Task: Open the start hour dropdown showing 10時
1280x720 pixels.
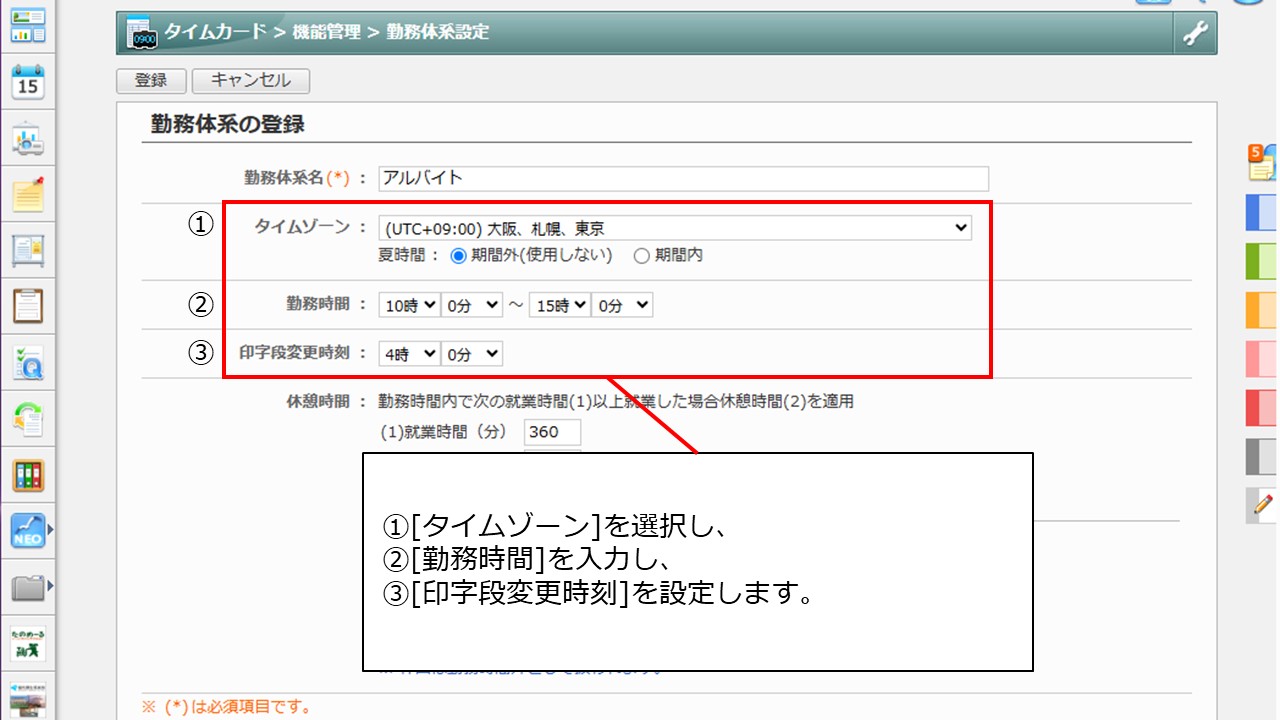Action: click(409, 305)
